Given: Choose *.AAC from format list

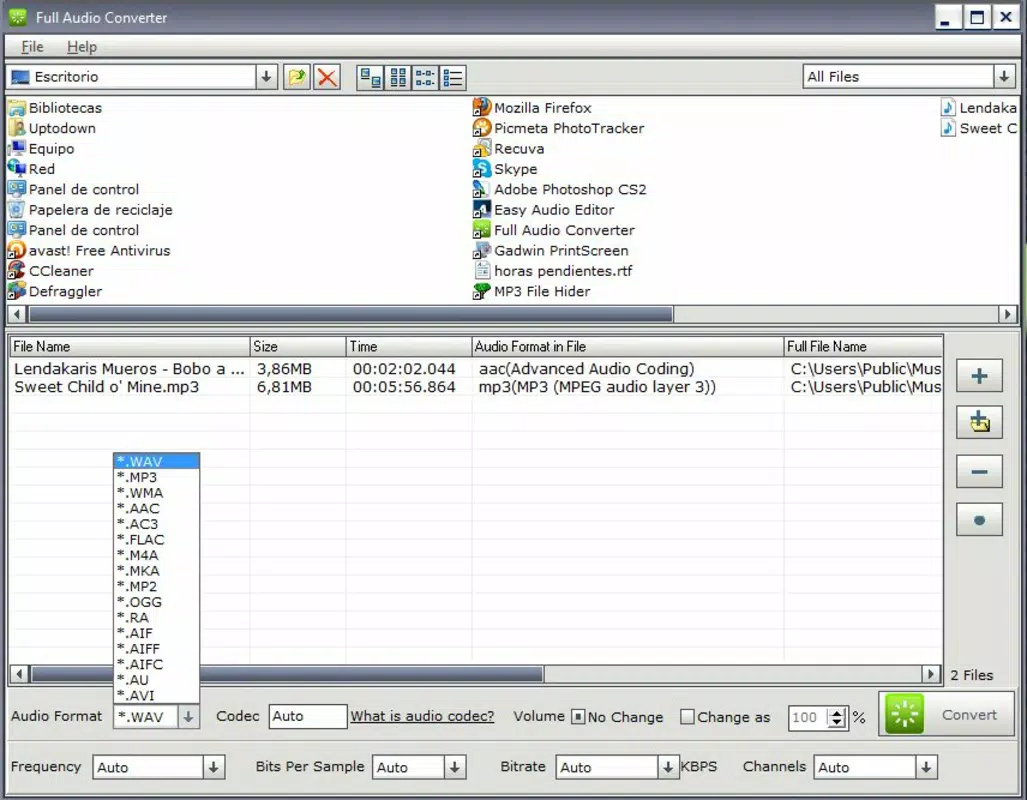Looking at the screenshot, I should tap(157, 508).
